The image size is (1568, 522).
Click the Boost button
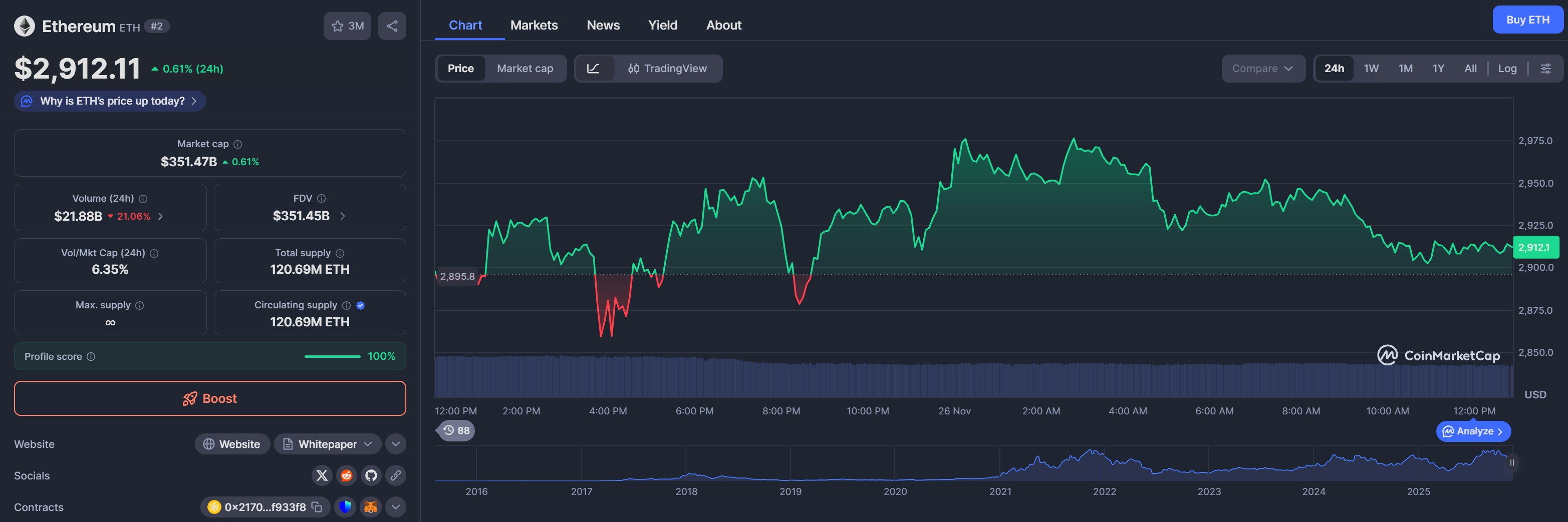tap(210, 398)
